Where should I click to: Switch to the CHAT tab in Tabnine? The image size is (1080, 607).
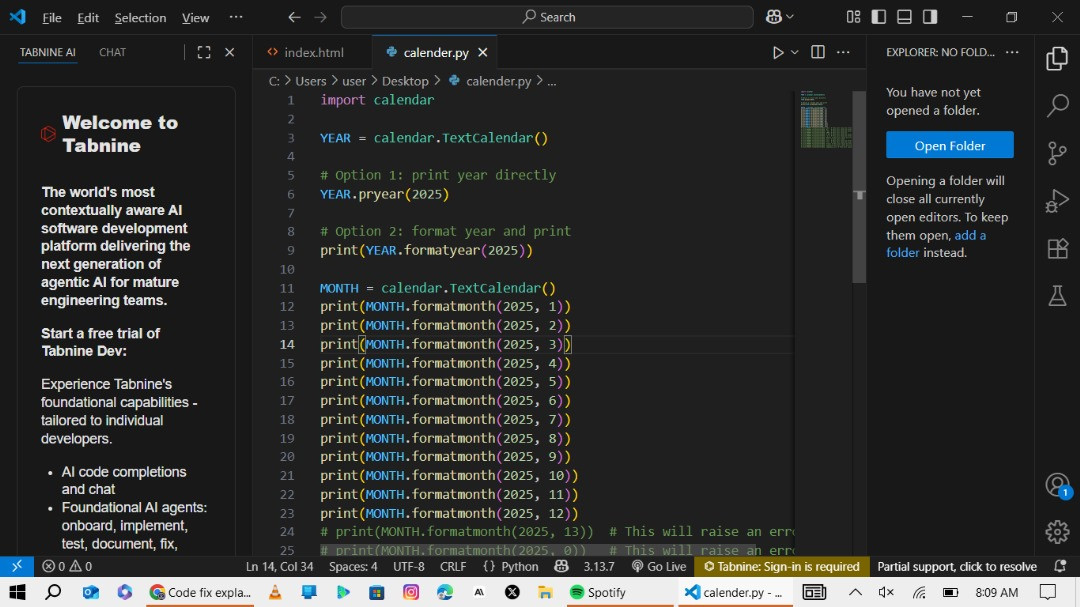(112, 52)
